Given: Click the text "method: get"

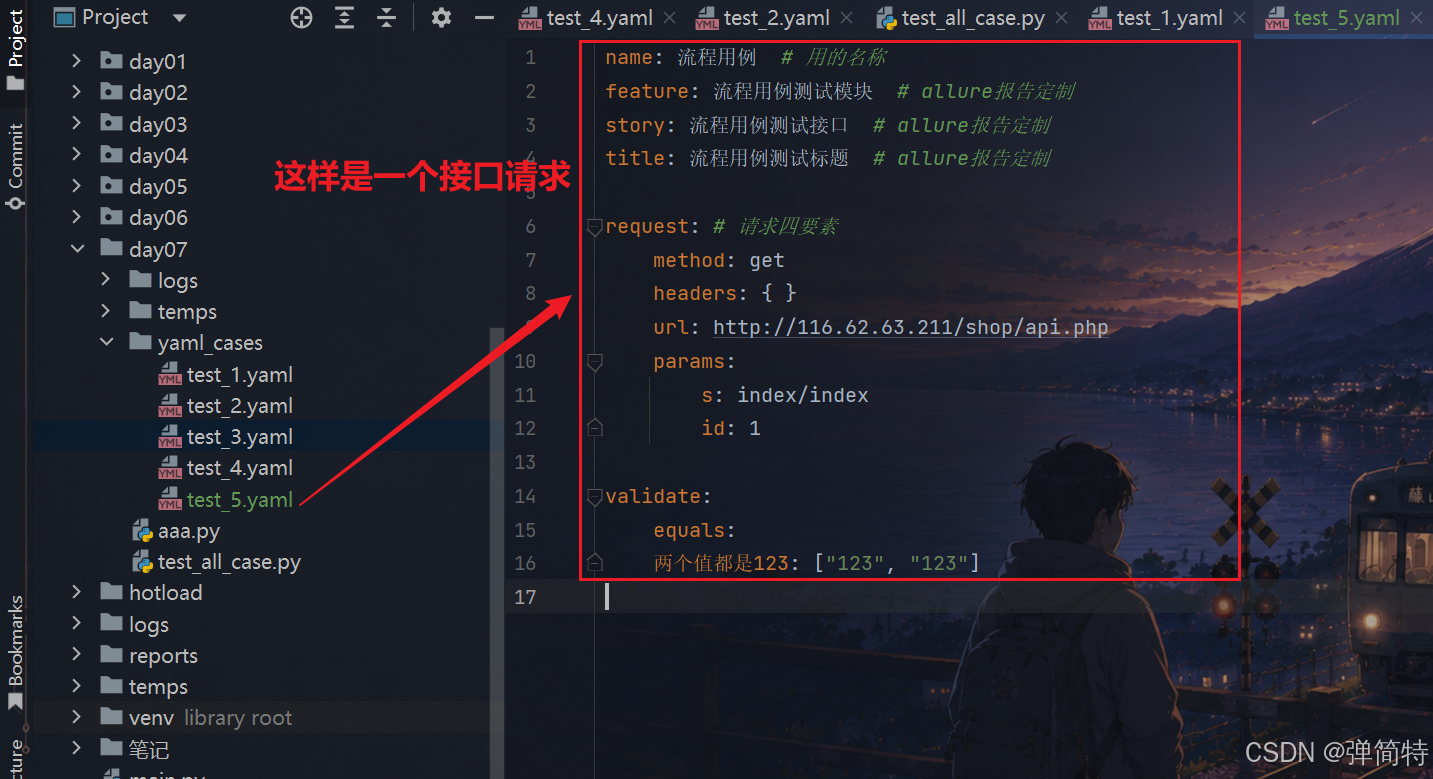Looking at the screenshot, I should (x=719, y=260).
